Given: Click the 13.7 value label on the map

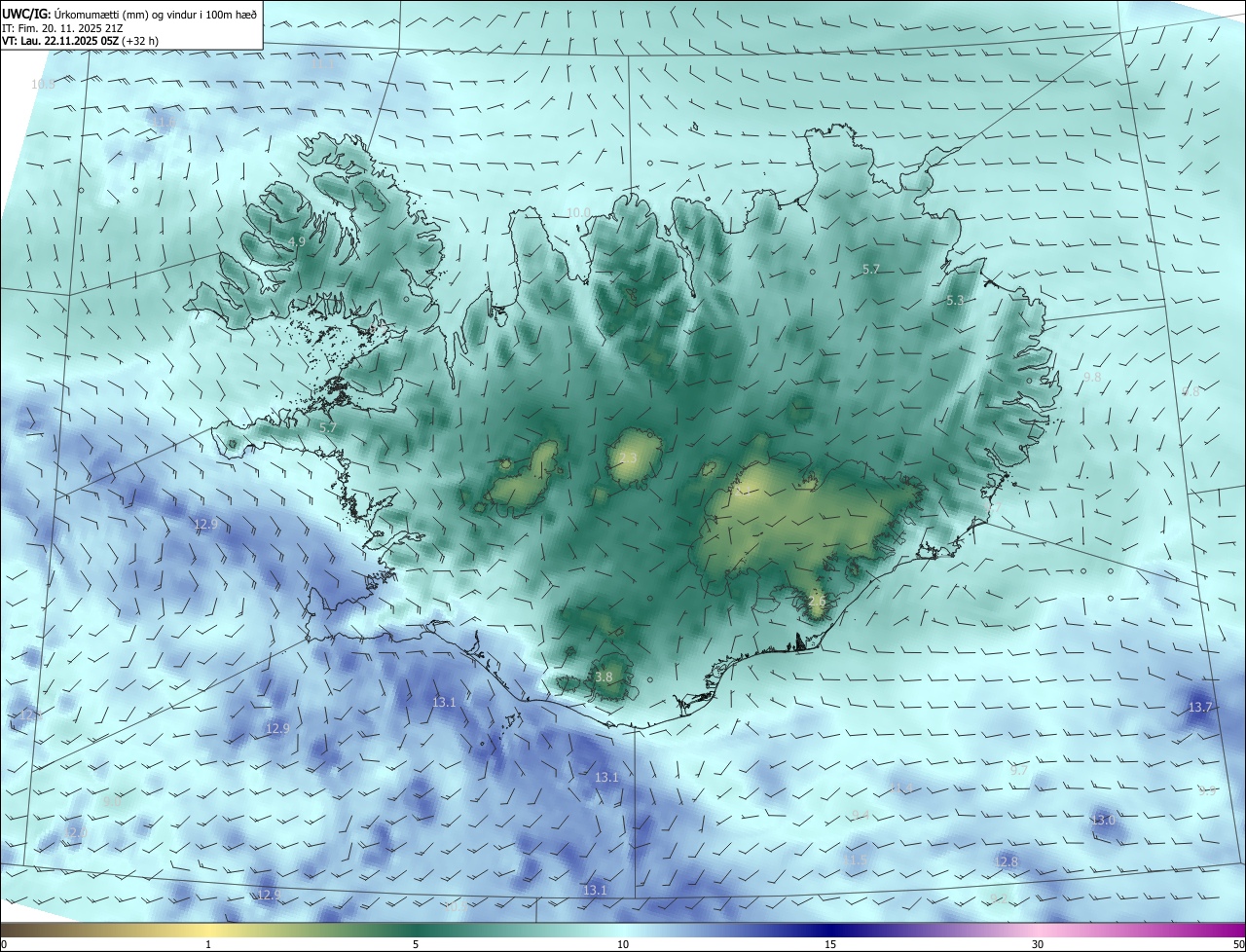Looking at the screenshot, I should 1200,707.
